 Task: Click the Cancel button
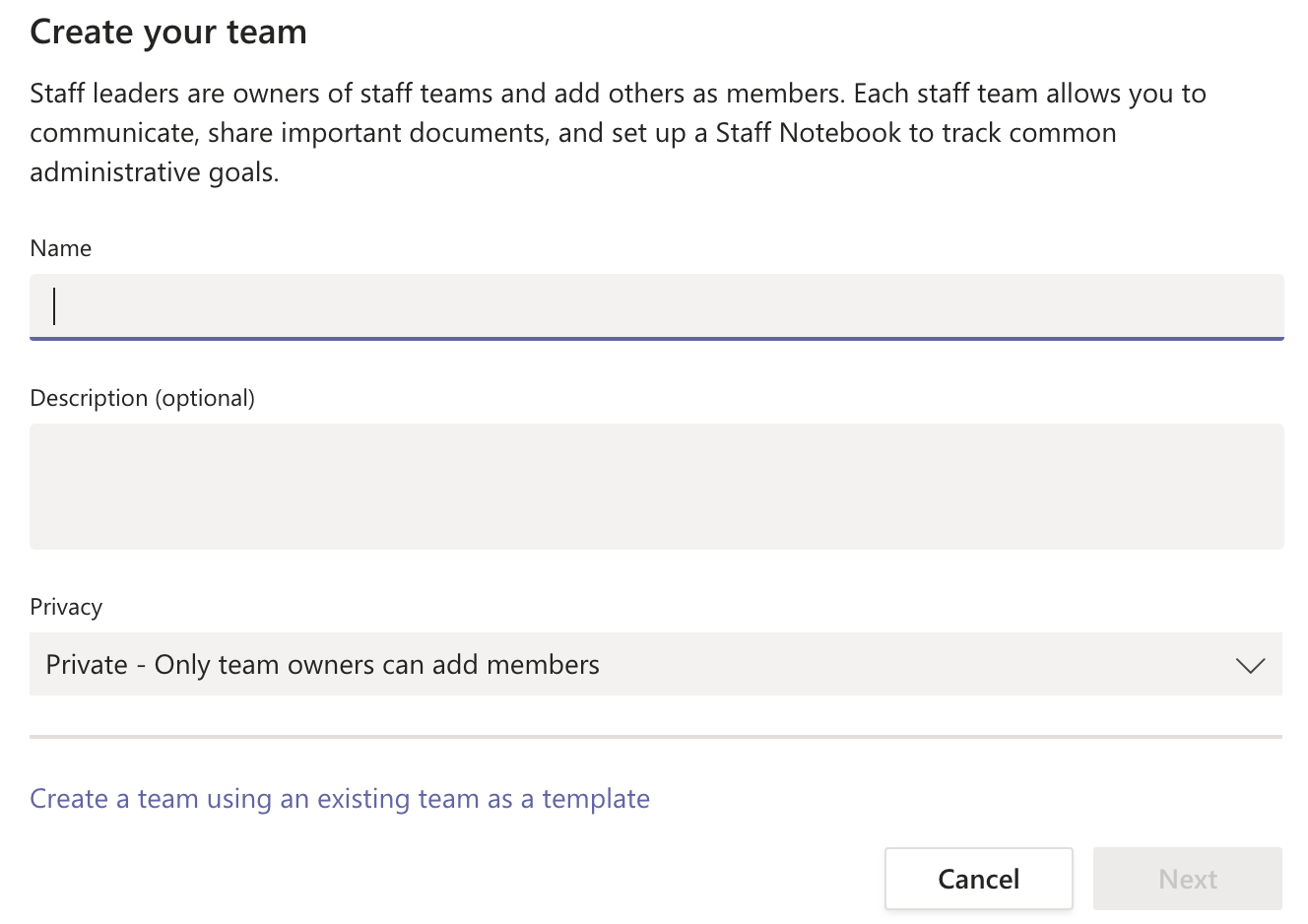click(979, 879)
